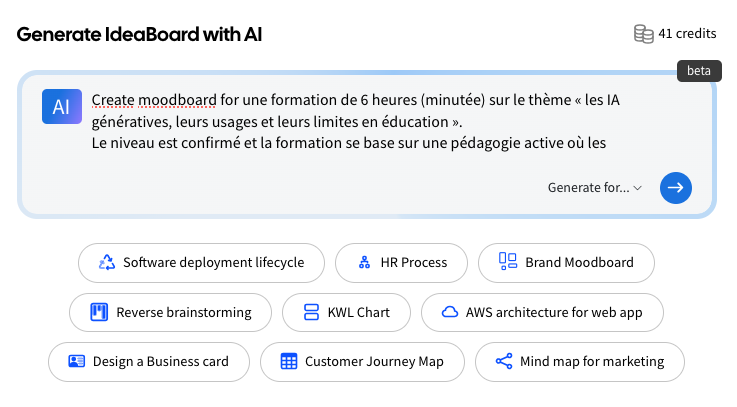Click the underlined word "moodboard" in prompt

pos(166,101)
